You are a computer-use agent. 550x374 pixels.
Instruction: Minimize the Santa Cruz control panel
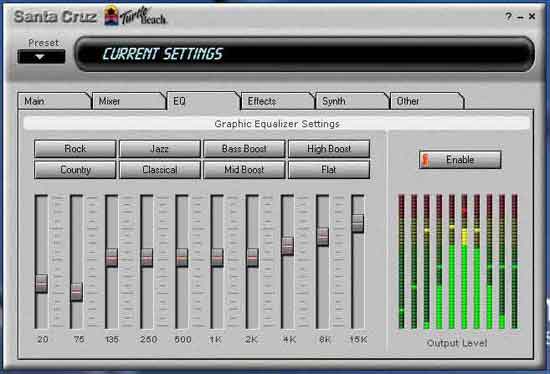click(521, 17)
